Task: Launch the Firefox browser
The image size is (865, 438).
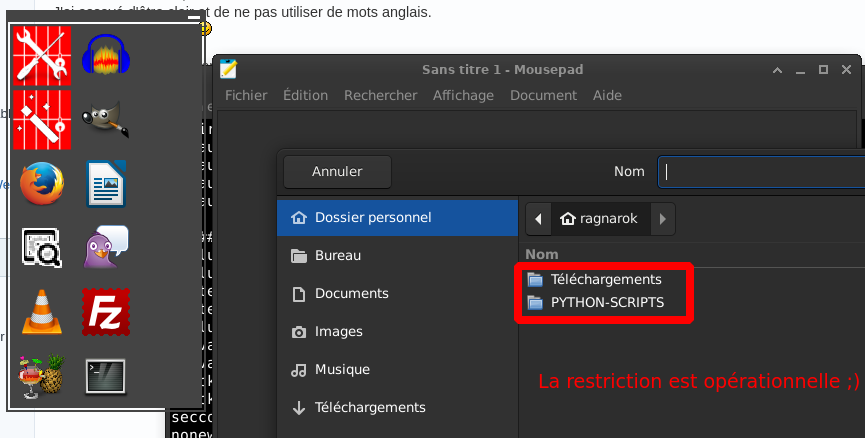Action: 42,183
